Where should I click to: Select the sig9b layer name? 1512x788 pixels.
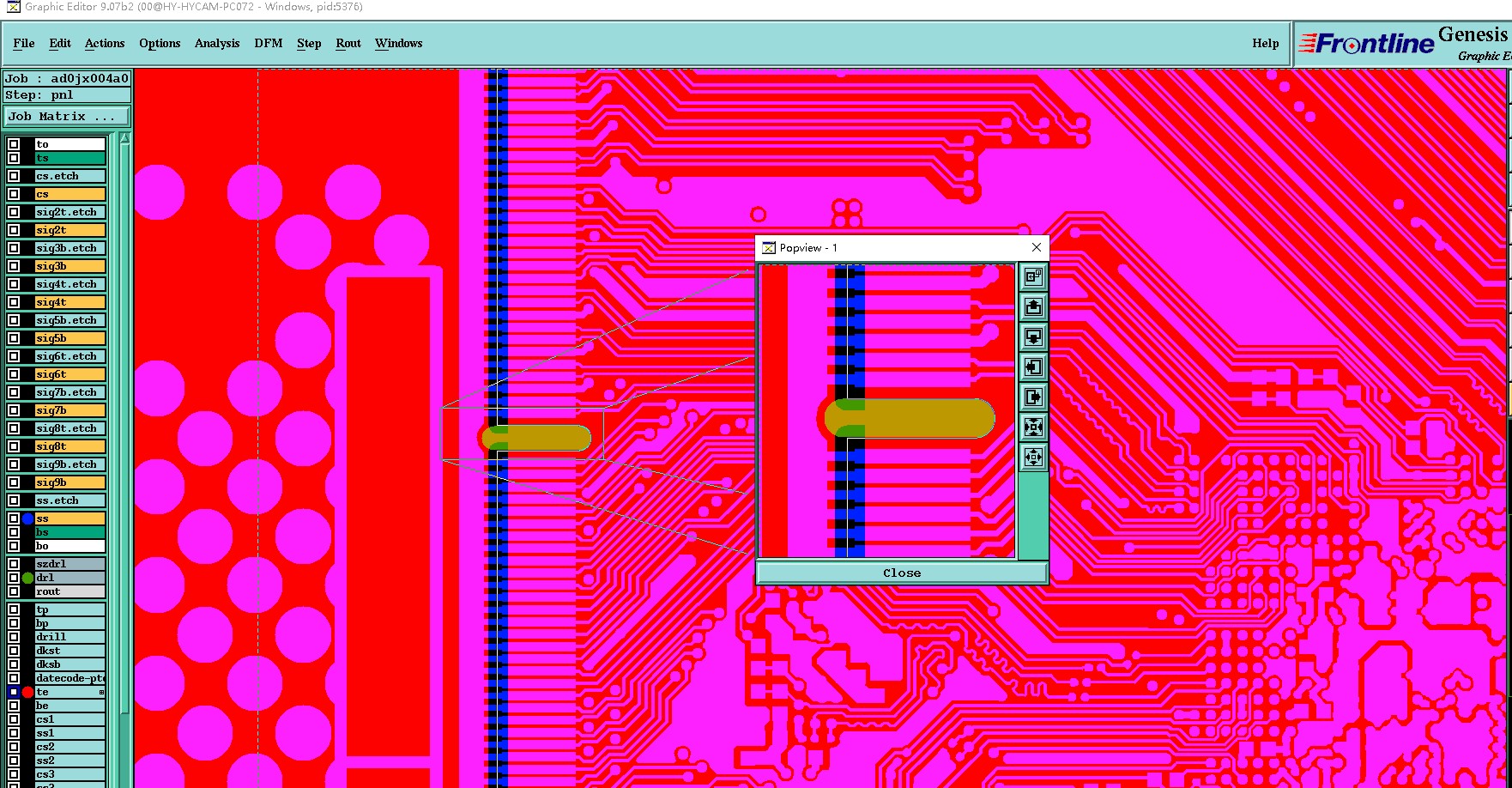(x=70, y=482)
